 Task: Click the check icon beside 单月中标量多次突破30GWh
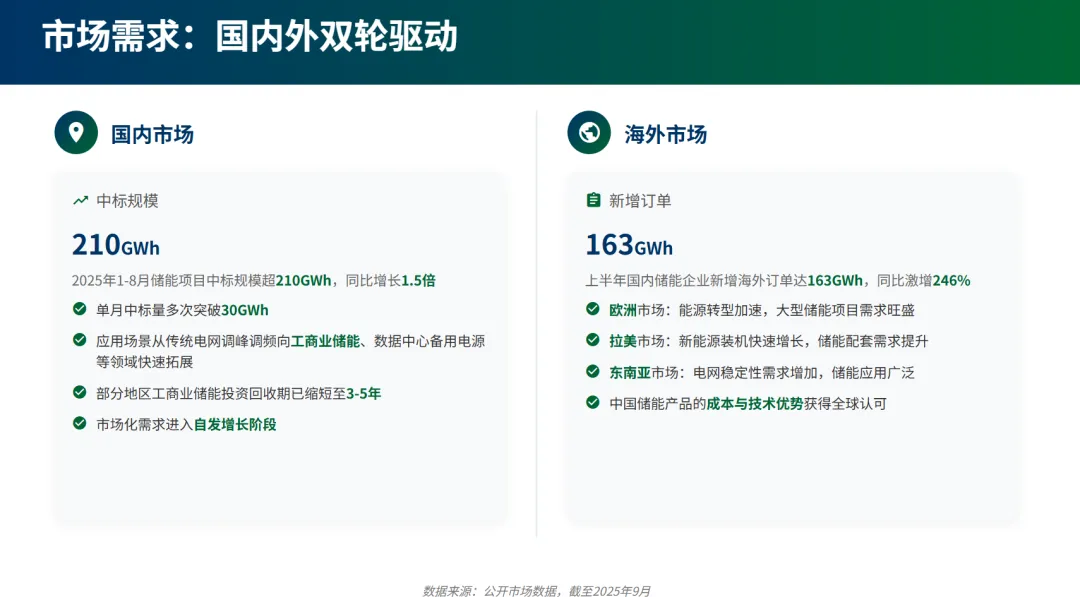point(80,310)
